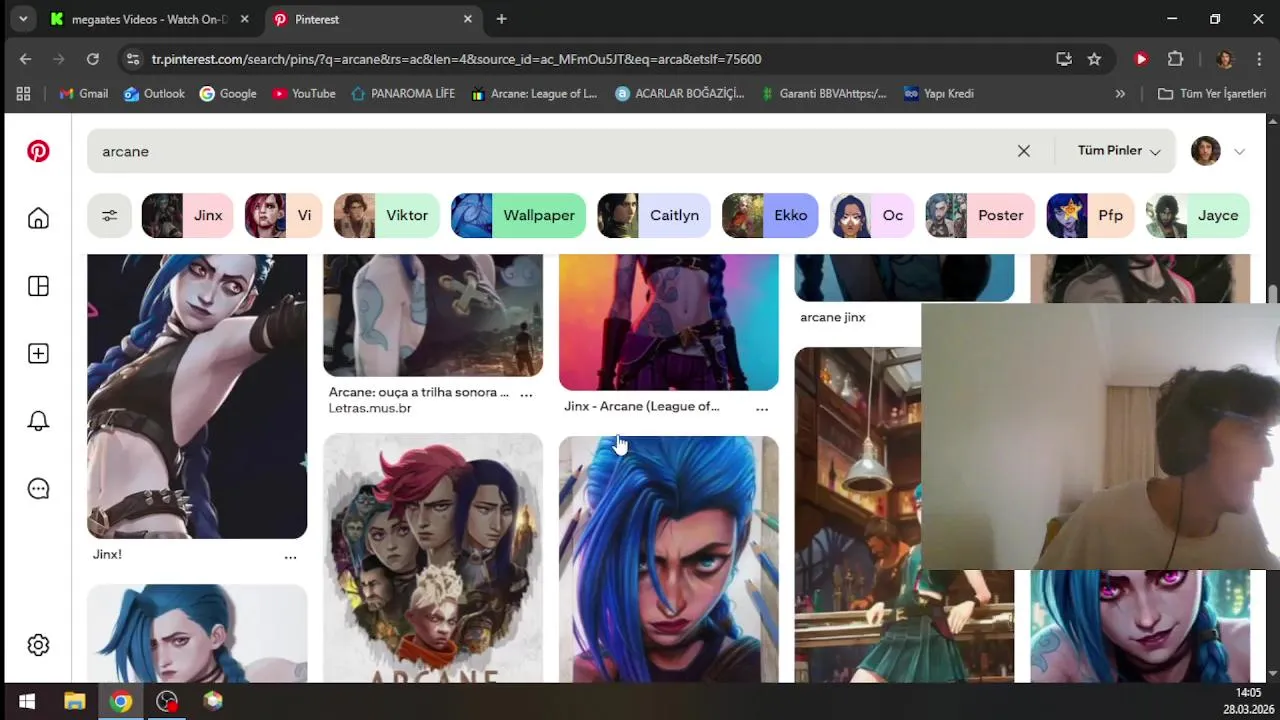The image size is (1280, 720).
Task: Click the browser address bar URL
Action: coord(456,59)
